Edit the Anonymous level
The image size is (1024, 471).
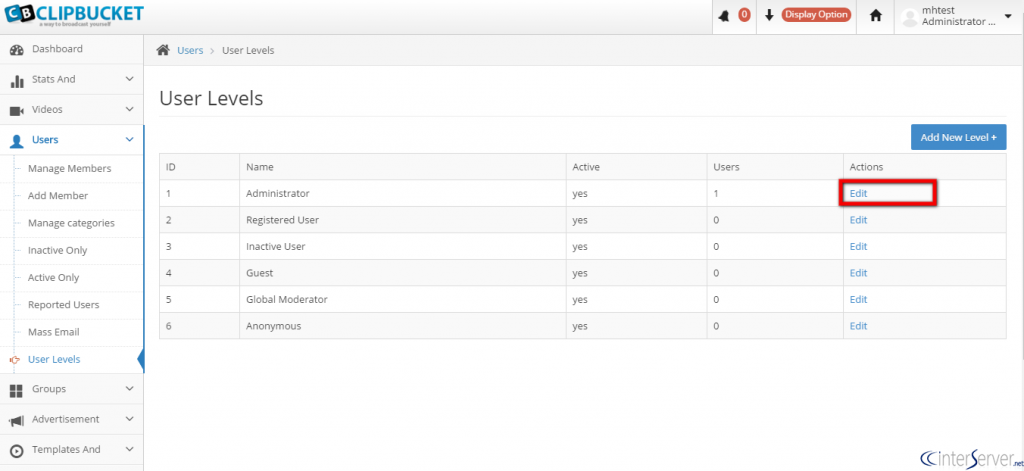(858, 326)
